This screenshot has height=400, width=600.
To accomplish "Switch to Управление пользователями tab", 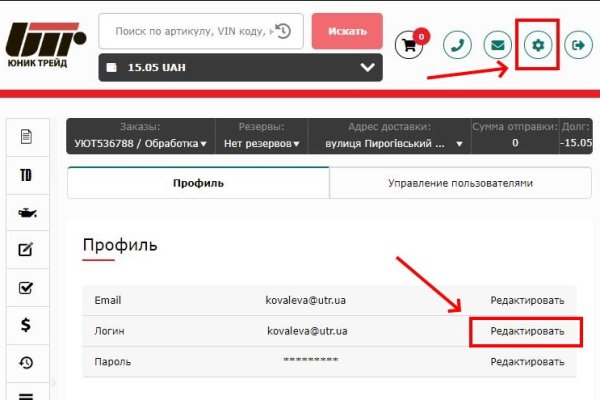I will pyautogui.click(x=460, y=183).
